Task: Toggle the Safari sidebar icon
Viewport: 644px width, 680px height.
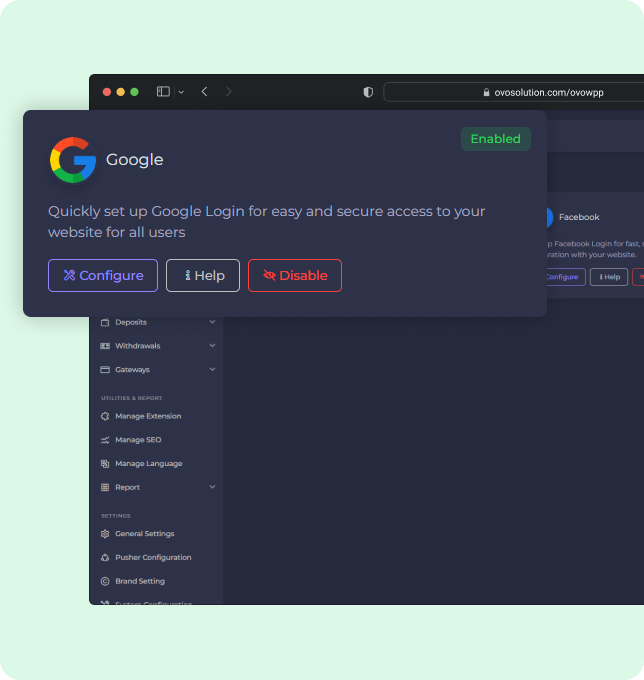Action: (163, 92)
